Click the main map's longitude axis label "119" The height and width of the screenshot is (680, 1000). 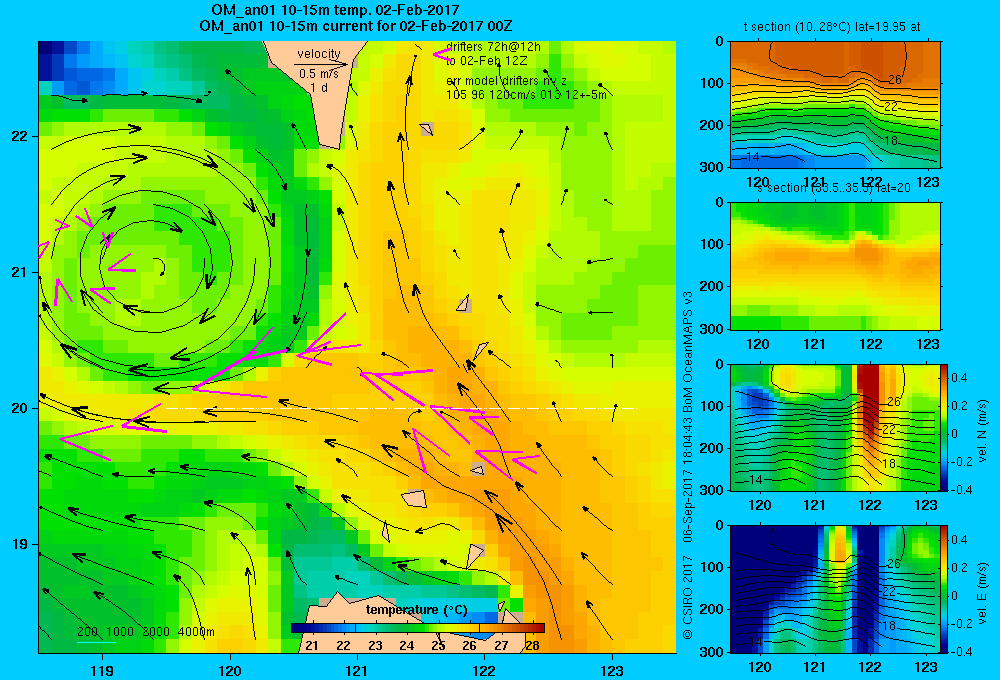point(102,670)
